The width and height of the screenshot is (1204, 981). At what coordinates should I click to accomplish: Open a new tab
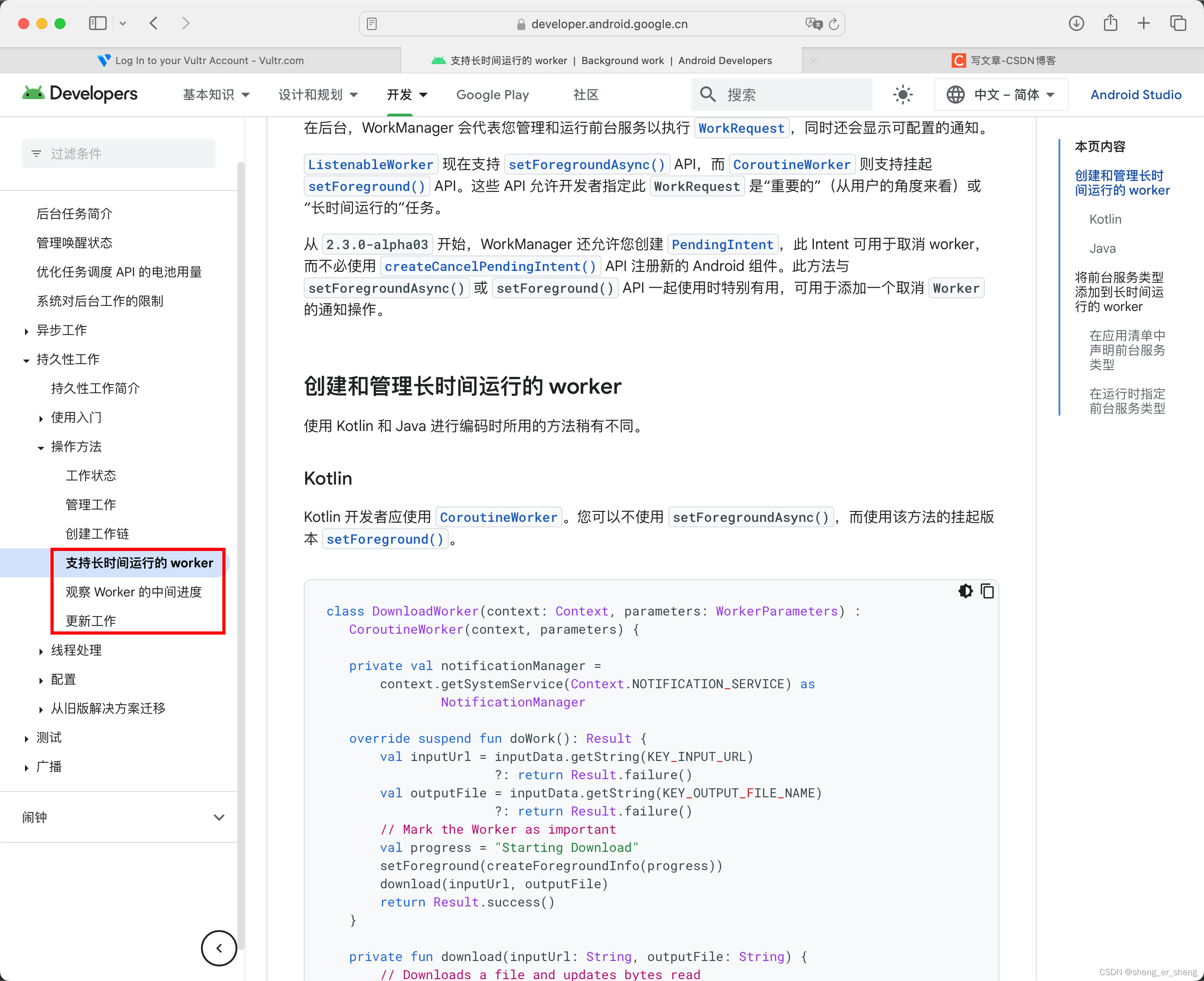[x=1144, y=23]
